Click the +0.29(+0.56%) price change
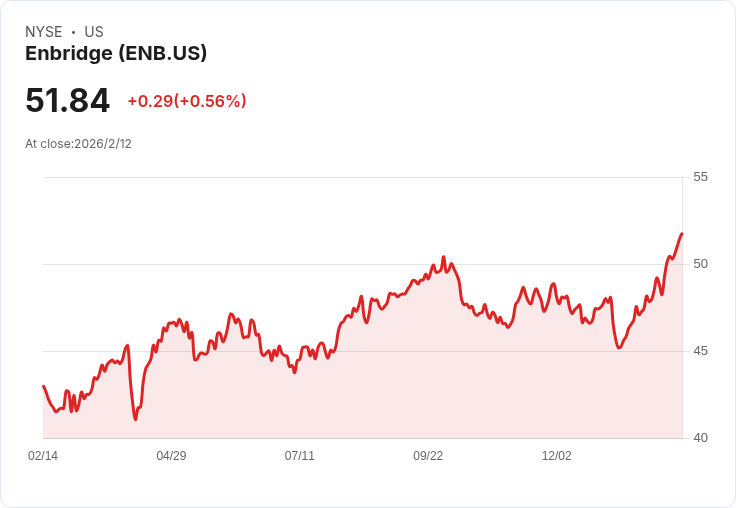 (x=186, y=101)
